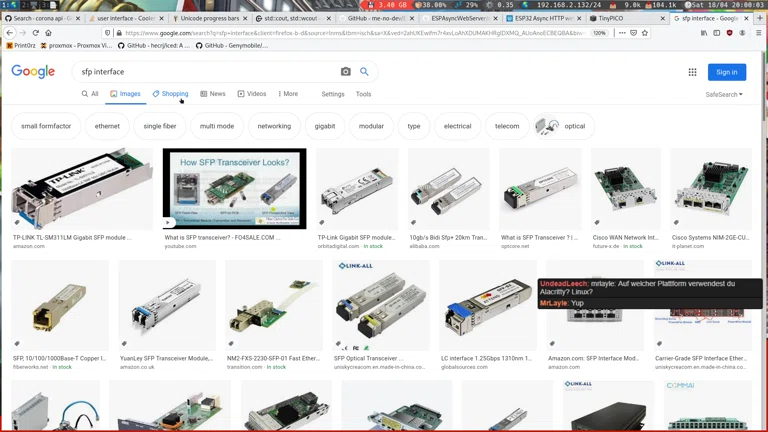768x432 pixels.
Task: Click the blue magnifier search button
Action: click(x=364, y=72)
